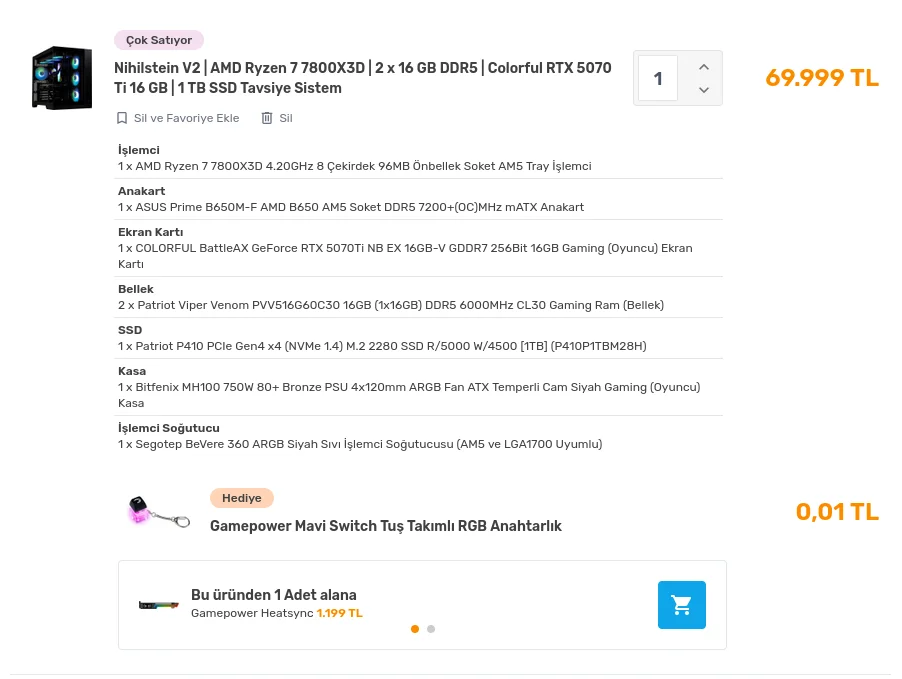Click the İşlemci Soğutucu heading

point(169,428)
